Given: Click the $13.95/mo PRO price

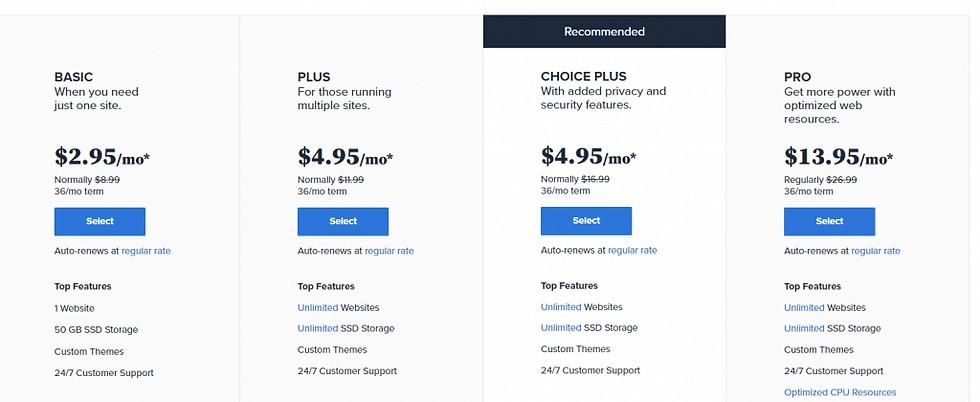Looking at the screenshot, I should 839,156.
